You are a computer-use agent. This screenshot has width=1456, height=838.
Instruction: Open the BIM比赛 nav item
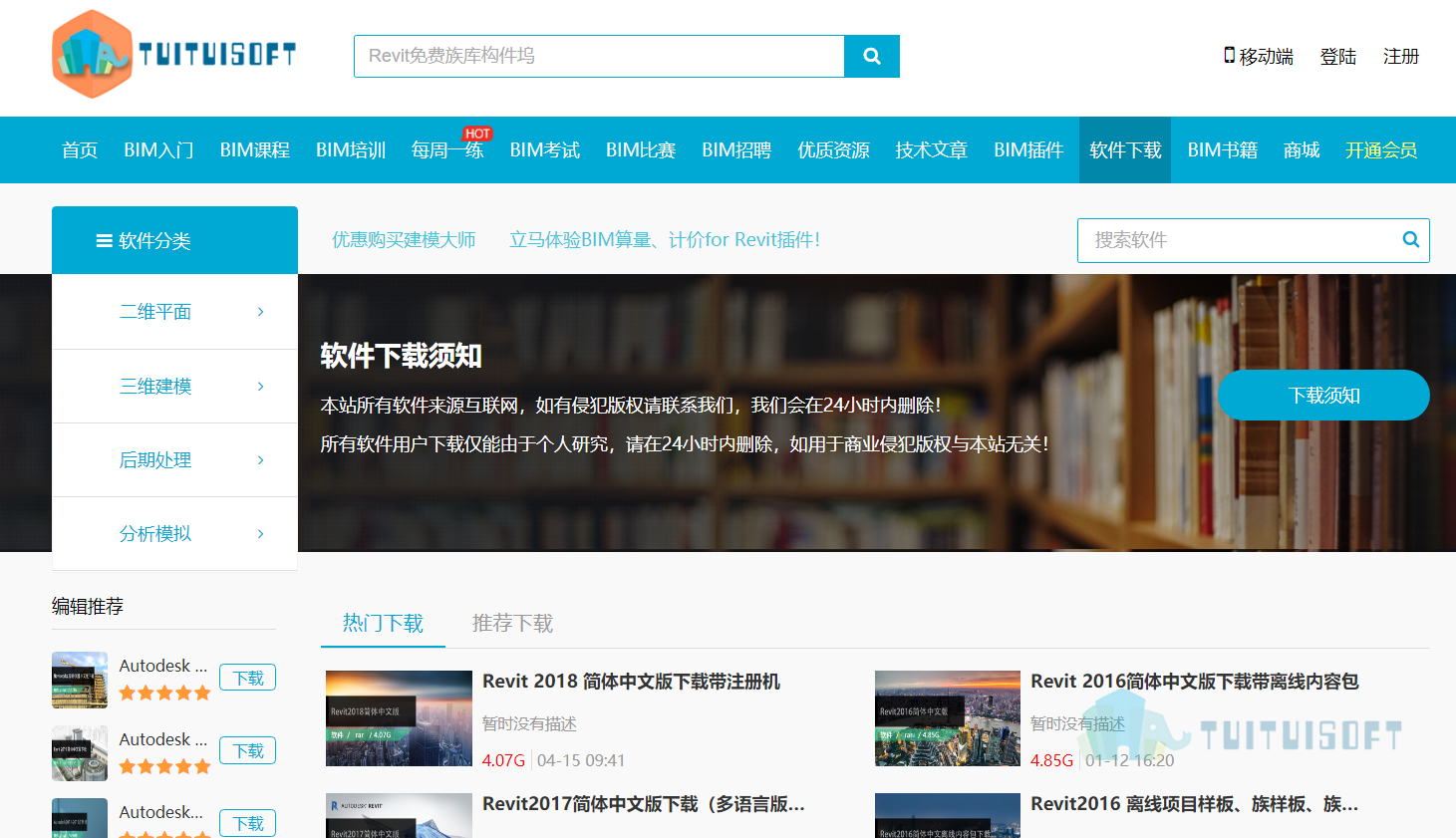point(641,150)
